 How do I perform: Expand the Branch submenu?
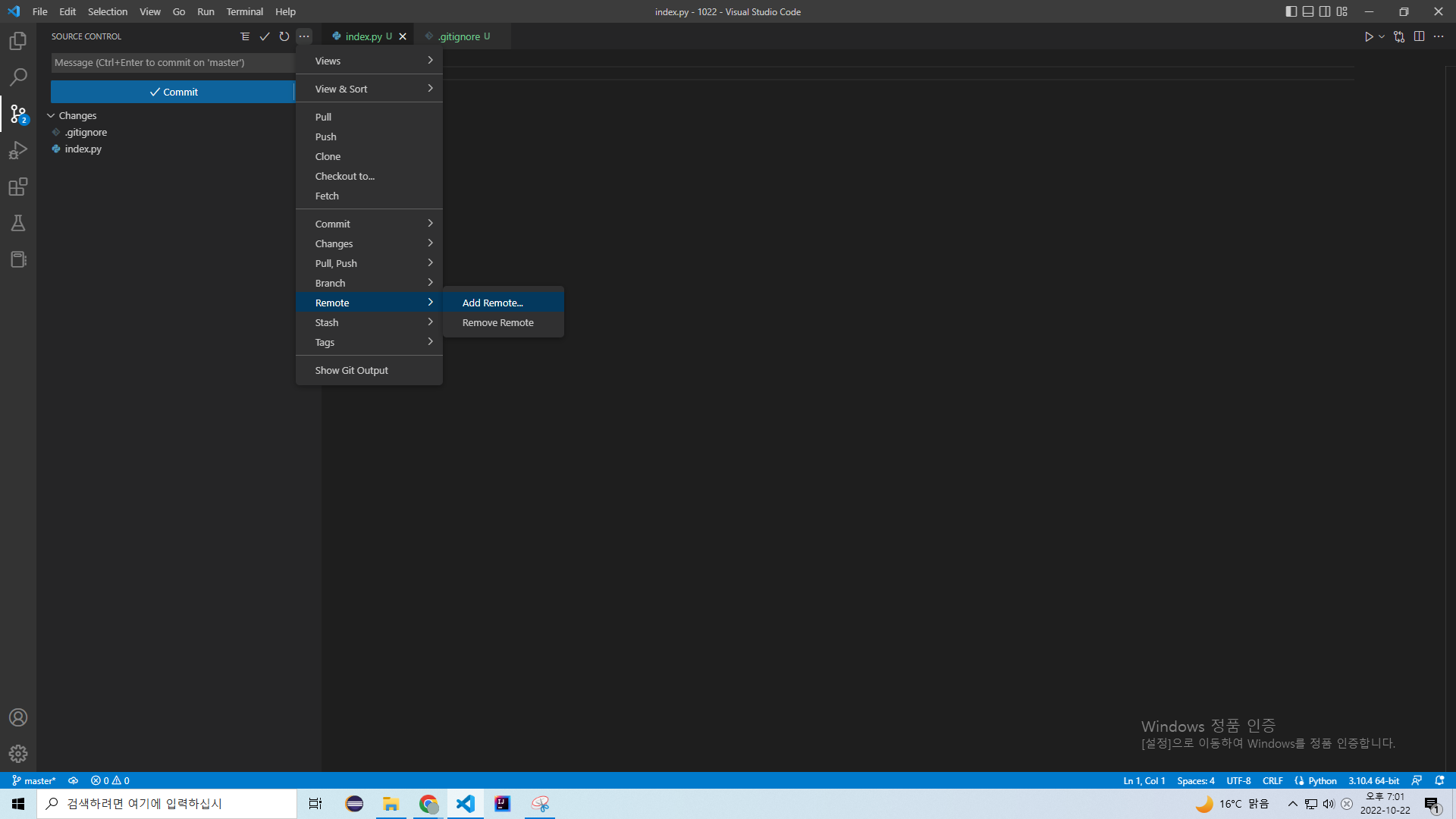tap(369, 283)
